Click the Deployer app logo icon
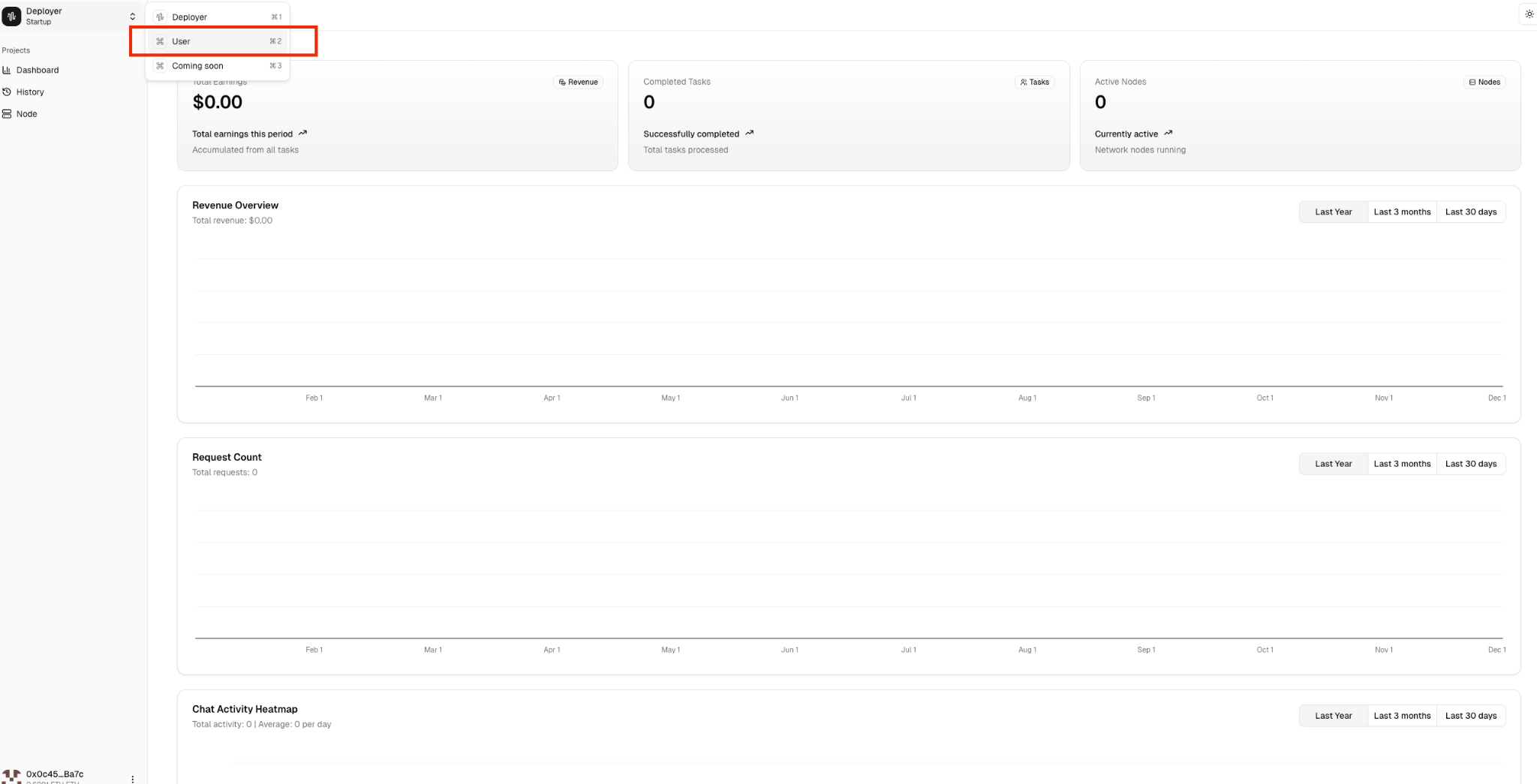The image size is (1537, 784). (12, 16)
